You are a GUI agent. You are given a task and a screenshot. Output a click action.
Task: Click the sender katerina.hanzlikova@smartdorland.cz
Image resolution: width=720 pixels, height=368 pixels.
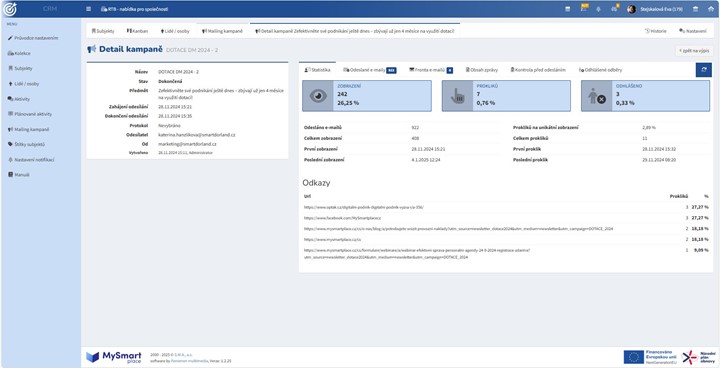click(197, 135)
